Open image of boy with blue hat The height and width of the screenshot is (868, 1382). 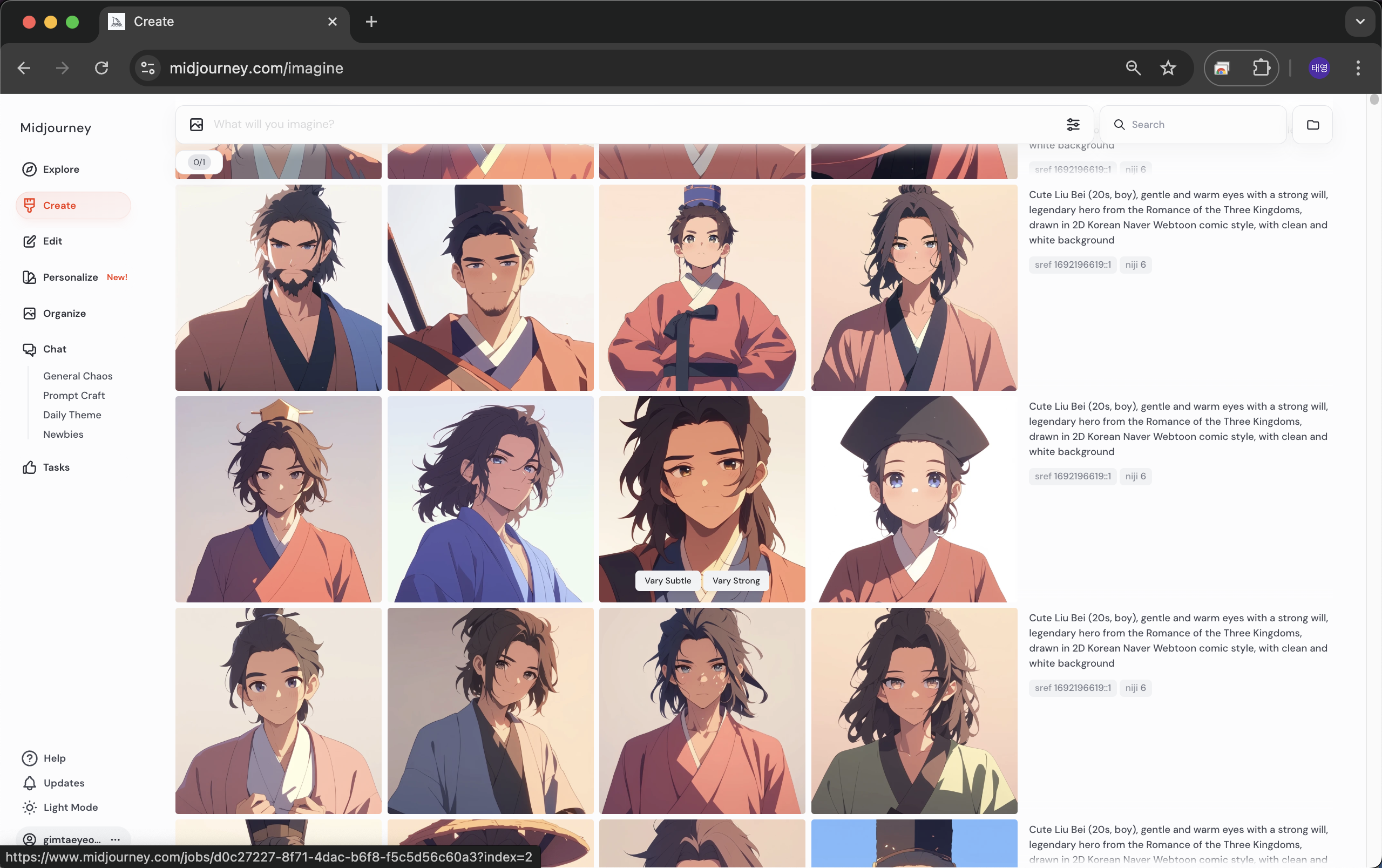coord(702,287)
